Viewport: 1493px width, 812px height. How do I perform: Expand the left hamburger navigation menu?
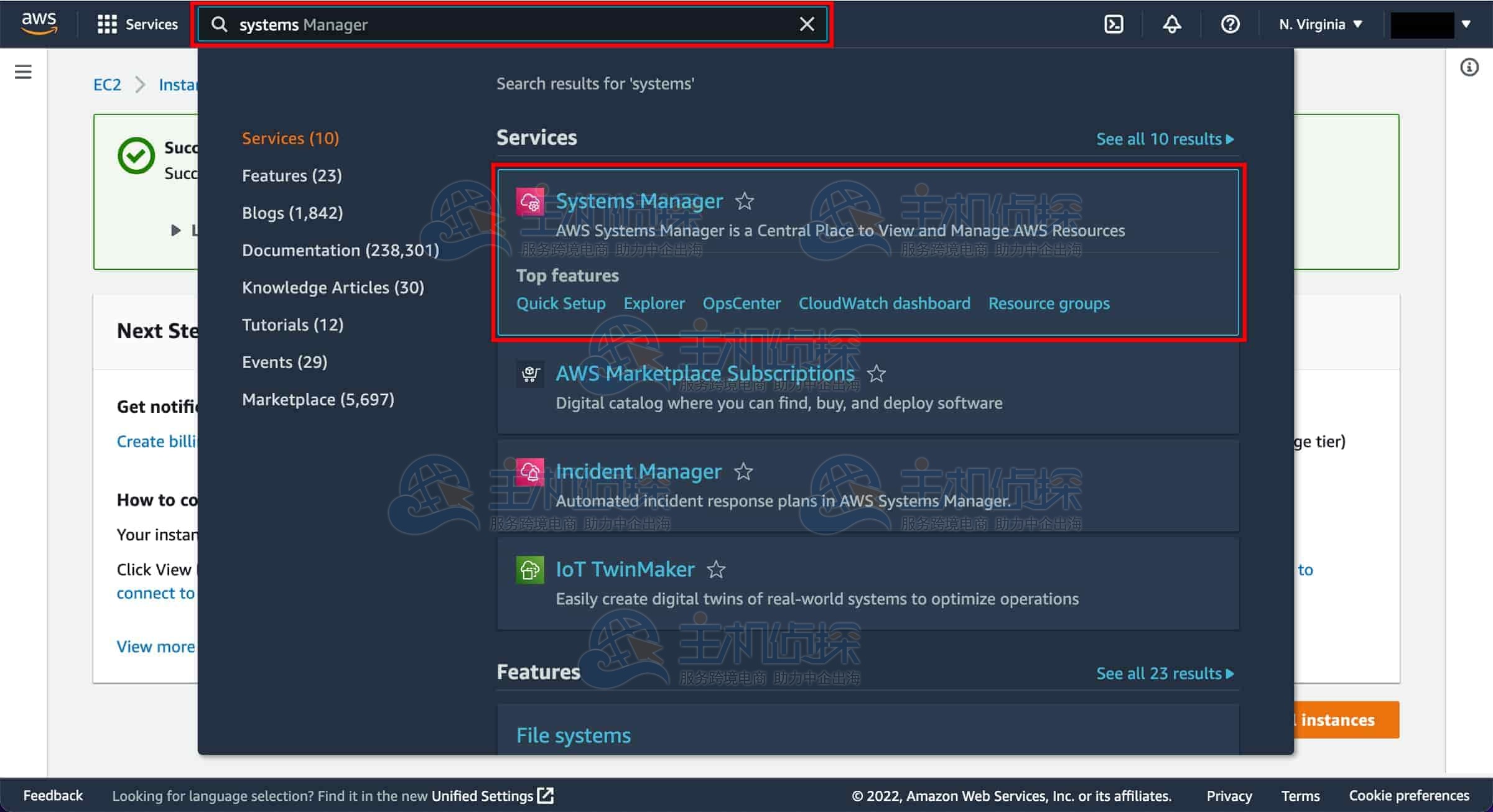tap(23, 72)
